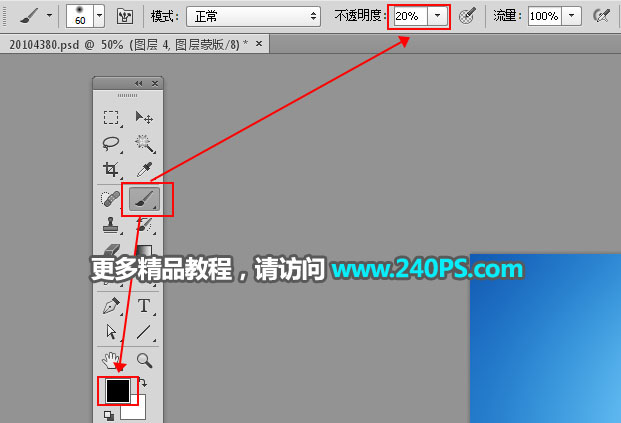Select the Magic Wand tool
The width and height of the screenshot is (621, 423).
click(144, 144)
